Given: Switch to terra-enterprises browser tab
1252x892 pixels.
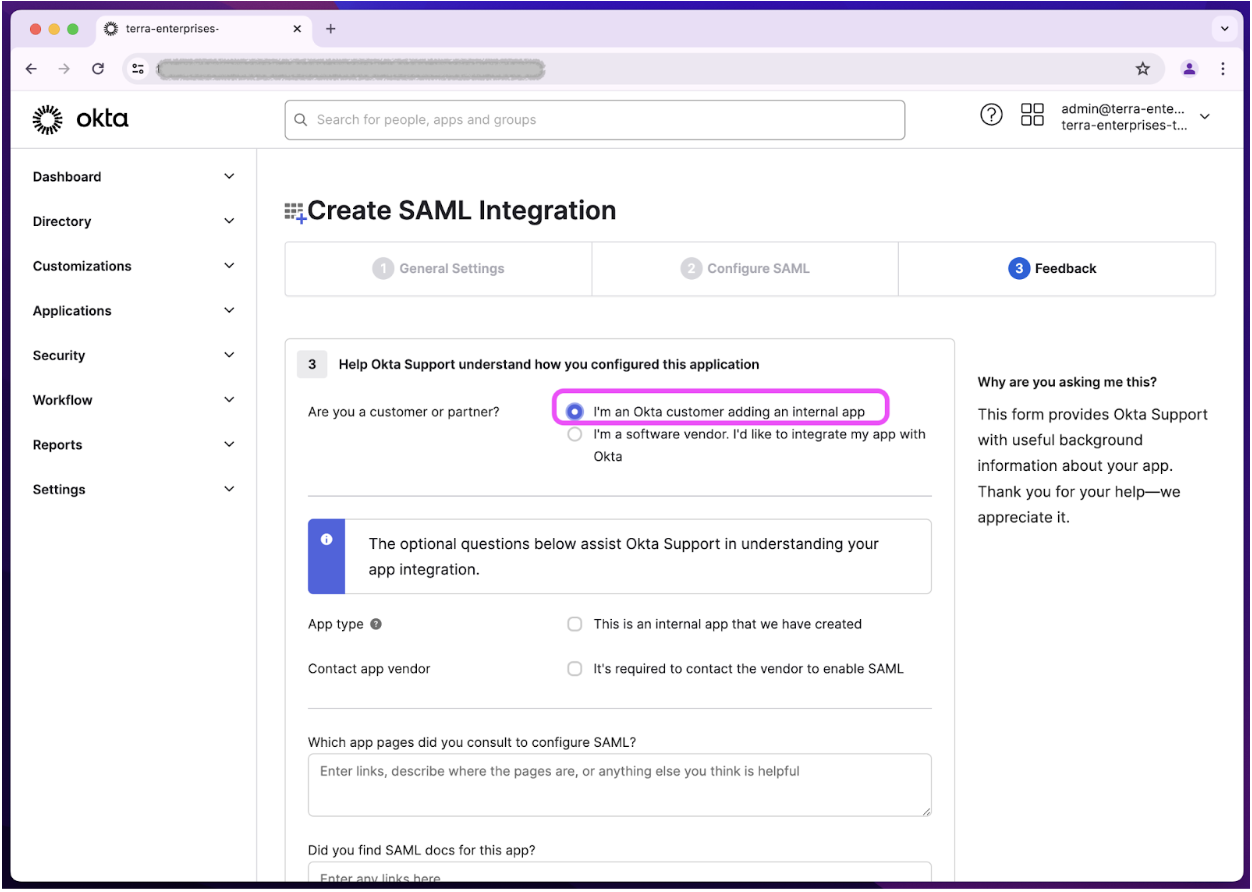Looking at the screenshot, I should [203, 29].
